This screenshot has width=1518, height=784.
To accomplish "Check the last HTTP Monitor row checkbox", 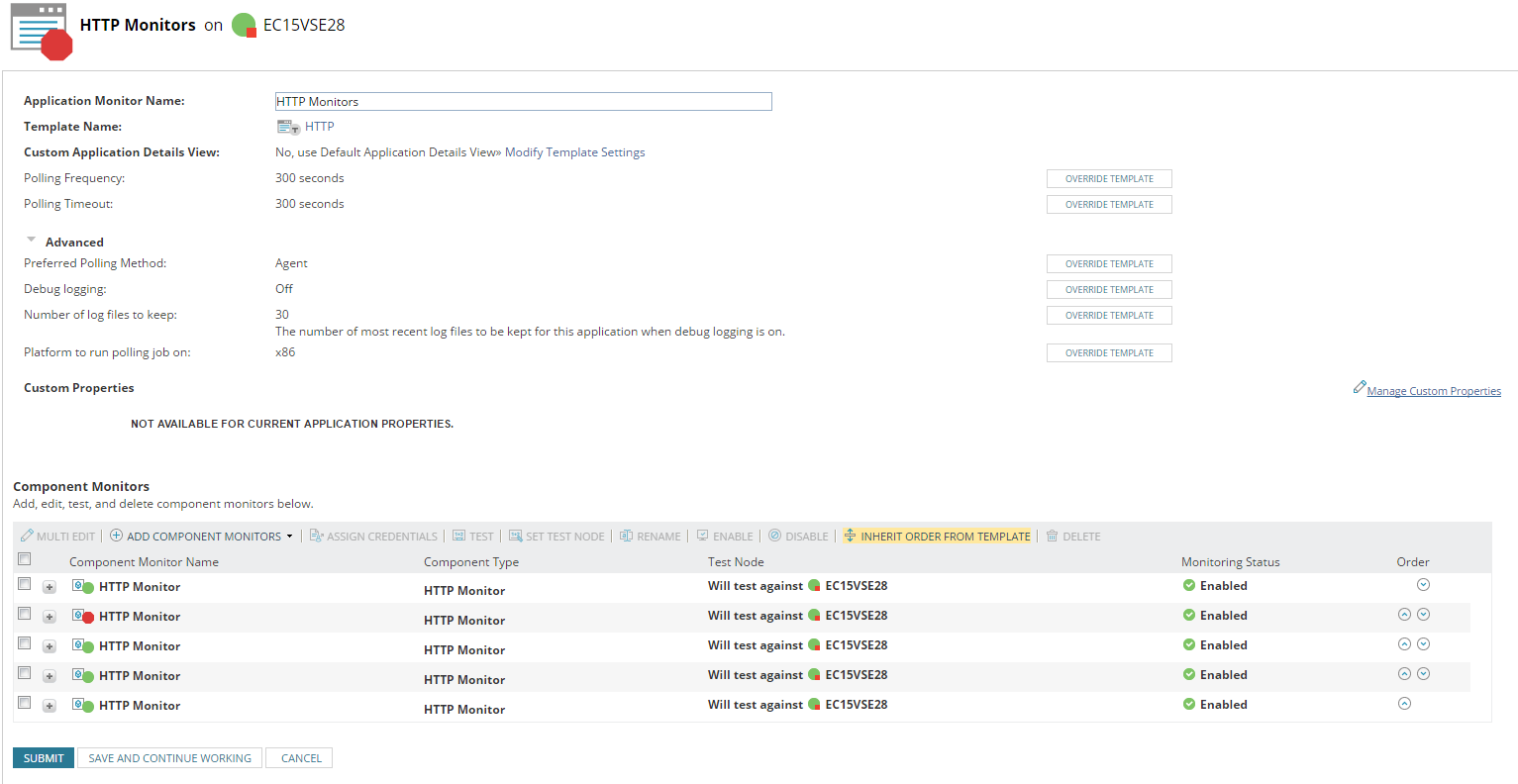I will tap(25, 703).
